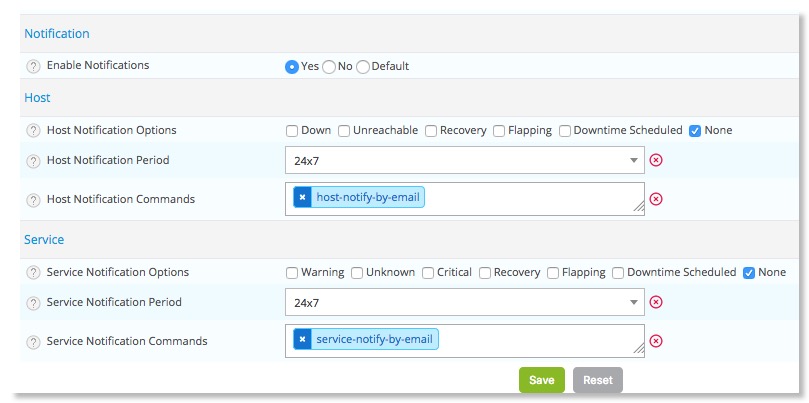Click help icon for Service Notification Commands
The height and width of the screenshot is (403, 809).
(x=33, y=341)
